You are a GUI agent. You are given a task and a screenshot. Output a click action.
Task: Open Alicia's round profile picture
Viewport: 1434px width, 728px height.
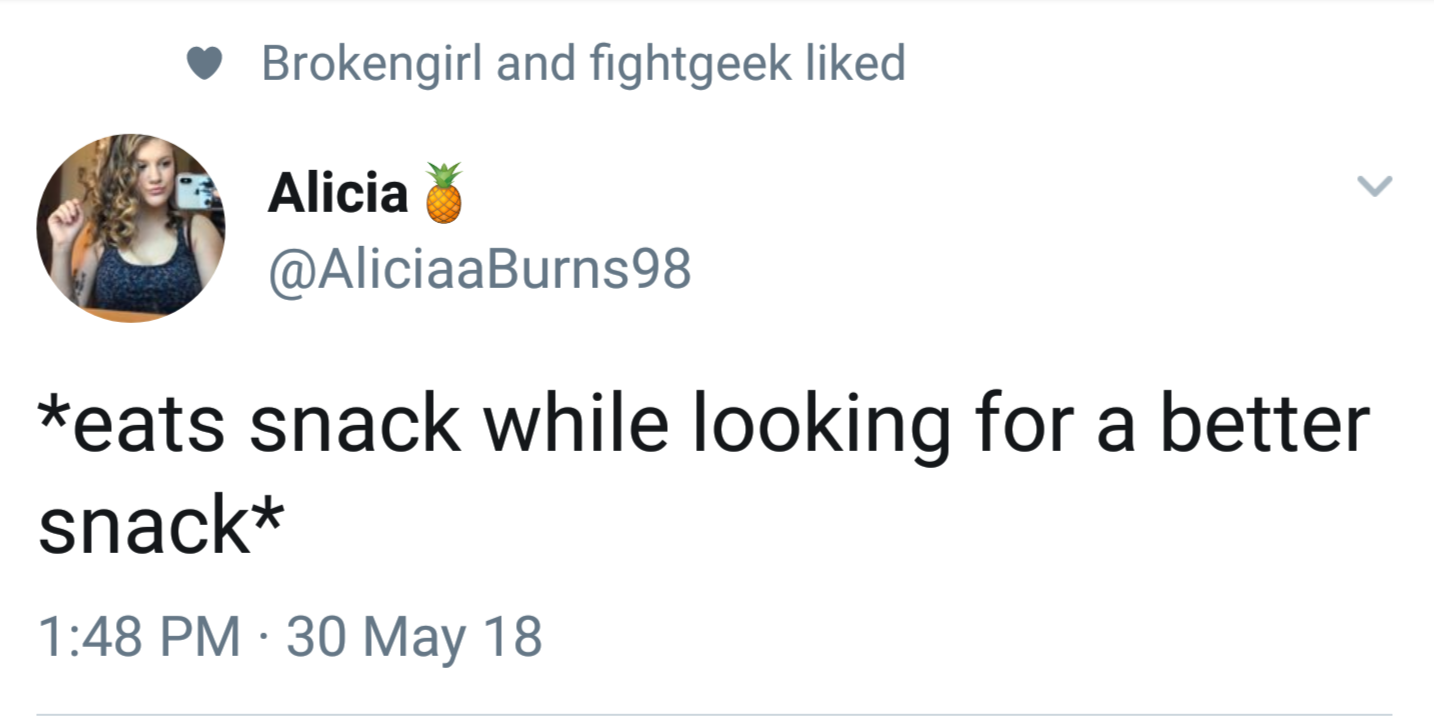(131, 228)
